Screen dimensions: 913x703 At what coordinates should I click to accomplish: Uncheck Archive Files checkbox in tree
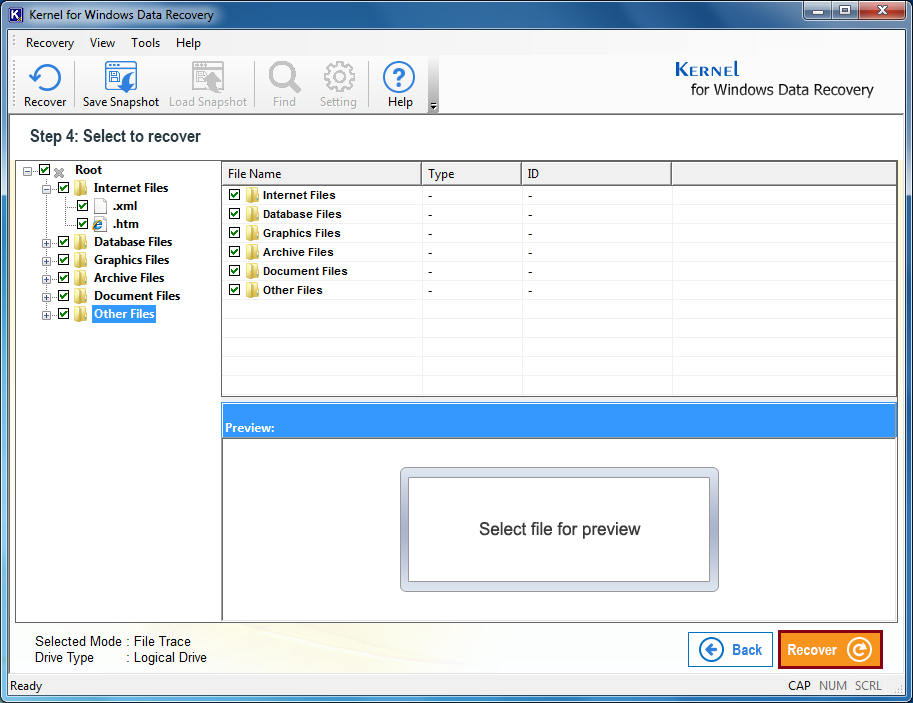[63, 278]
